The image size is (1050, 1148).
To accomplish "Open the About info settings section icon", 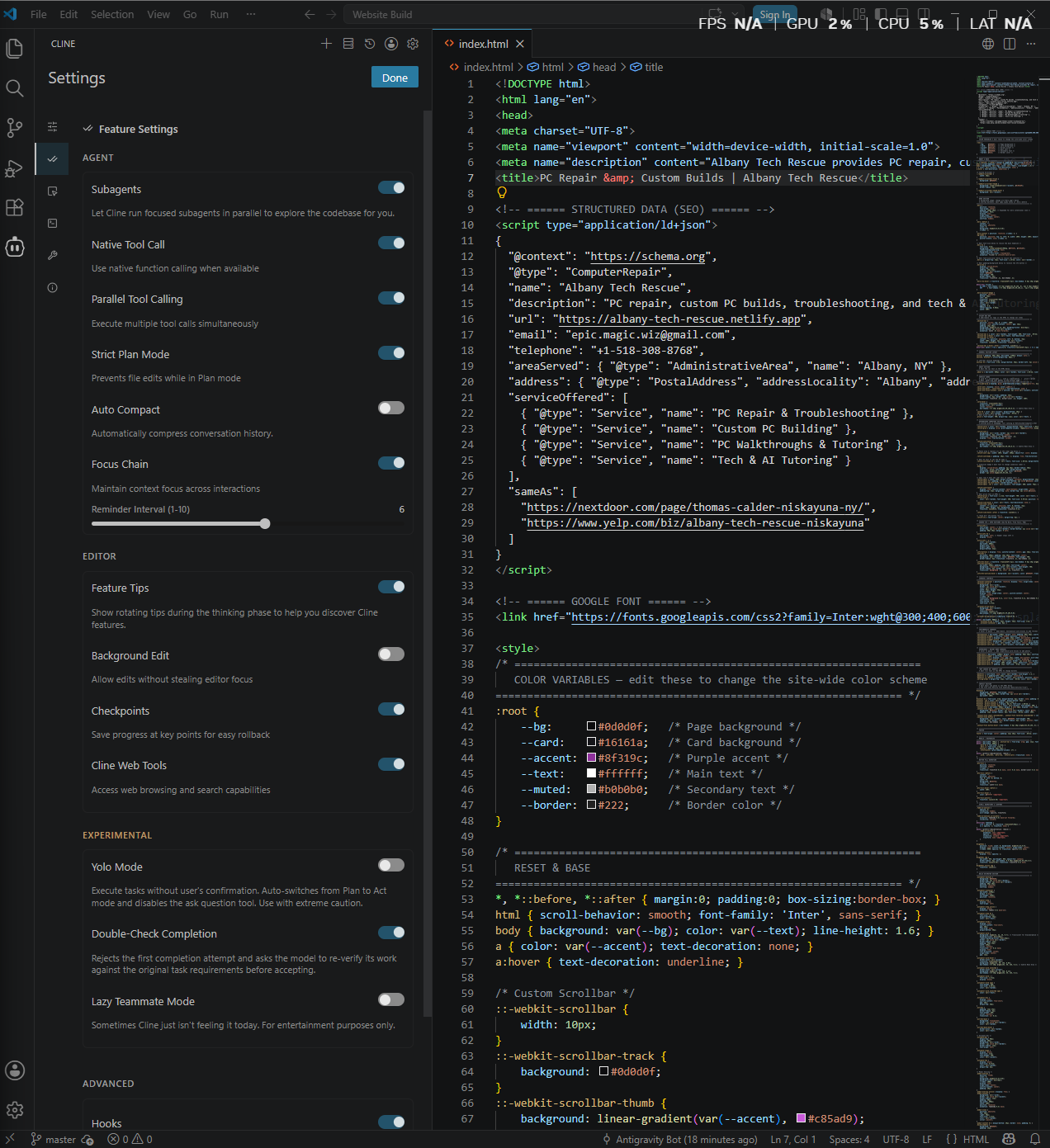I will point(53,288).
